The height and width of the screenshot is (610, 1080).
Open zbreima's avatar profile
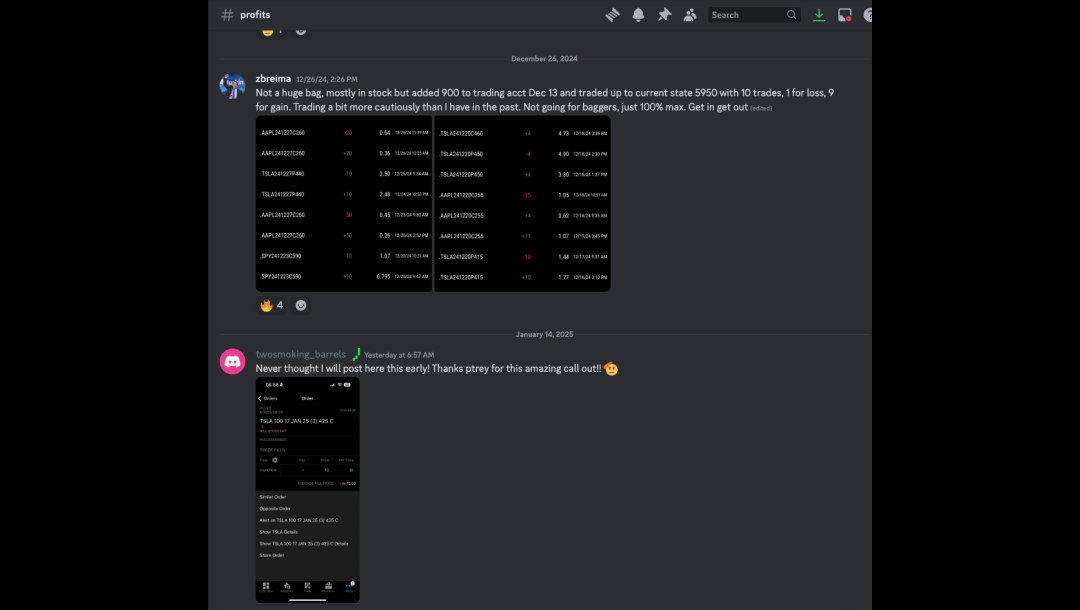pos(232,86)
